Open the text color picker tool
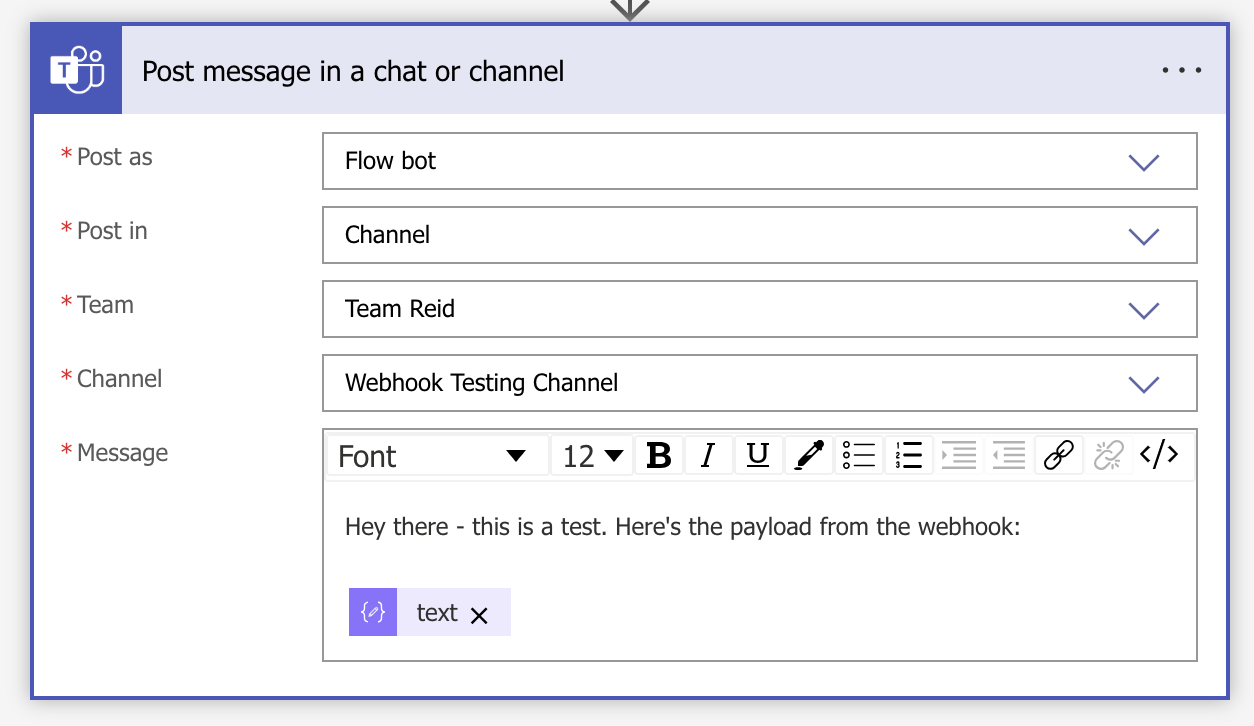Screen dimensions: 1254x726 click(x=808, y=456)
